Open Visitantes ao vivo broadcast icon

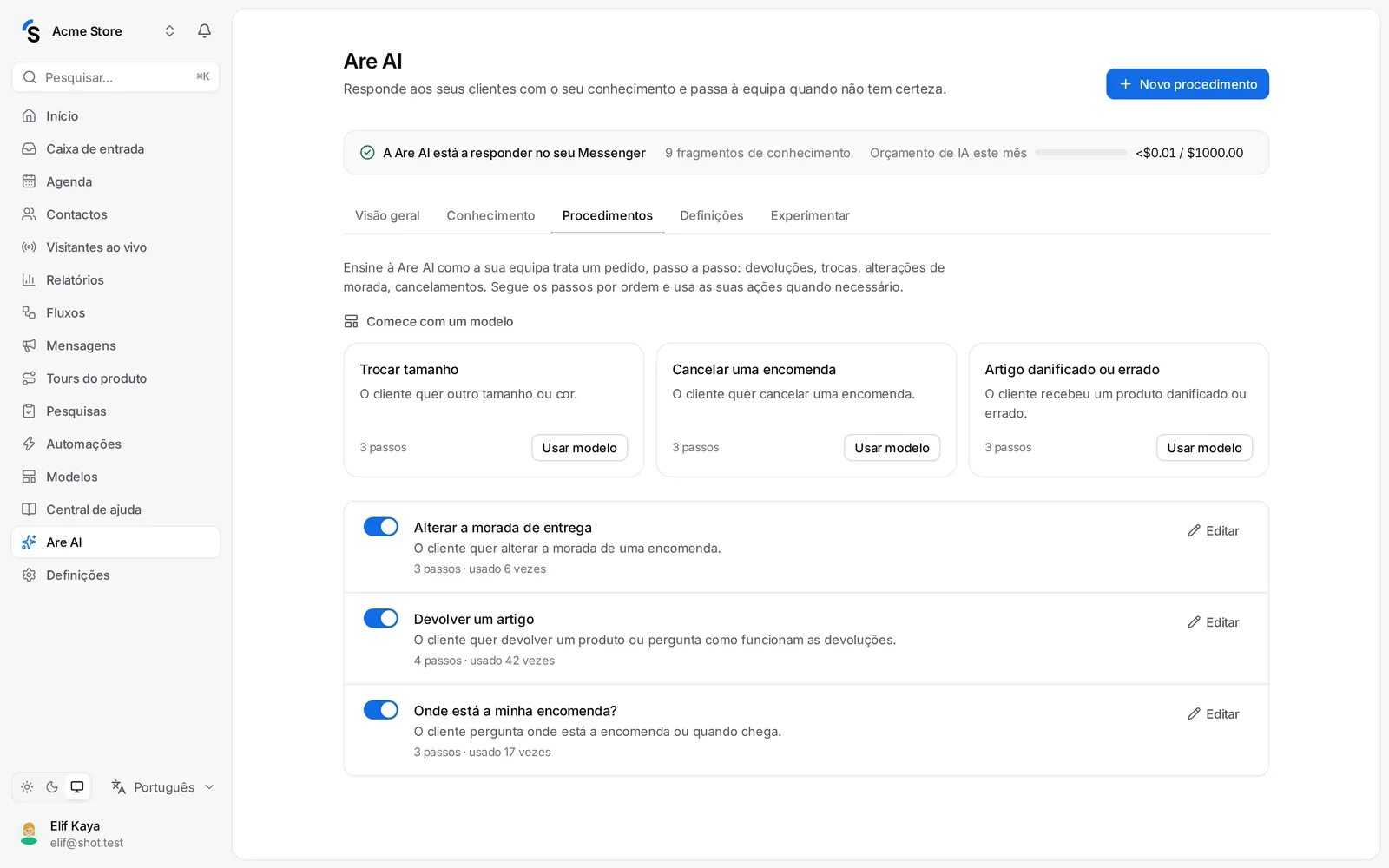(x=29, y=247)
